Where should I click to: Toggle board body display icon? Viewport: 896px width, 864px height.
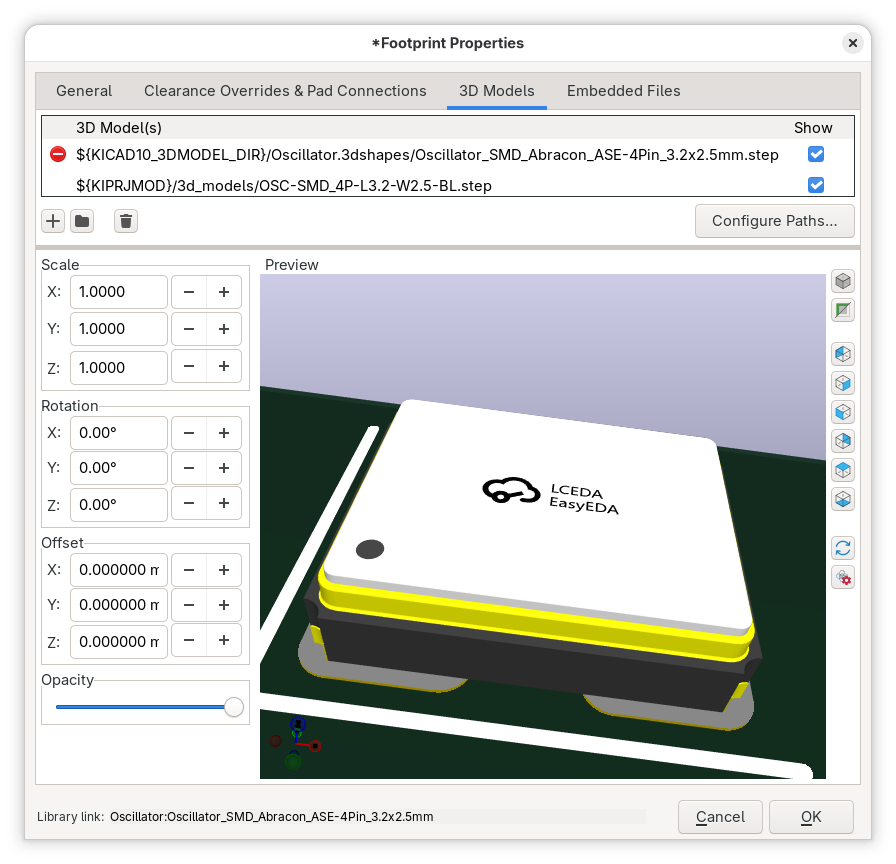click(x=843, y=310)
